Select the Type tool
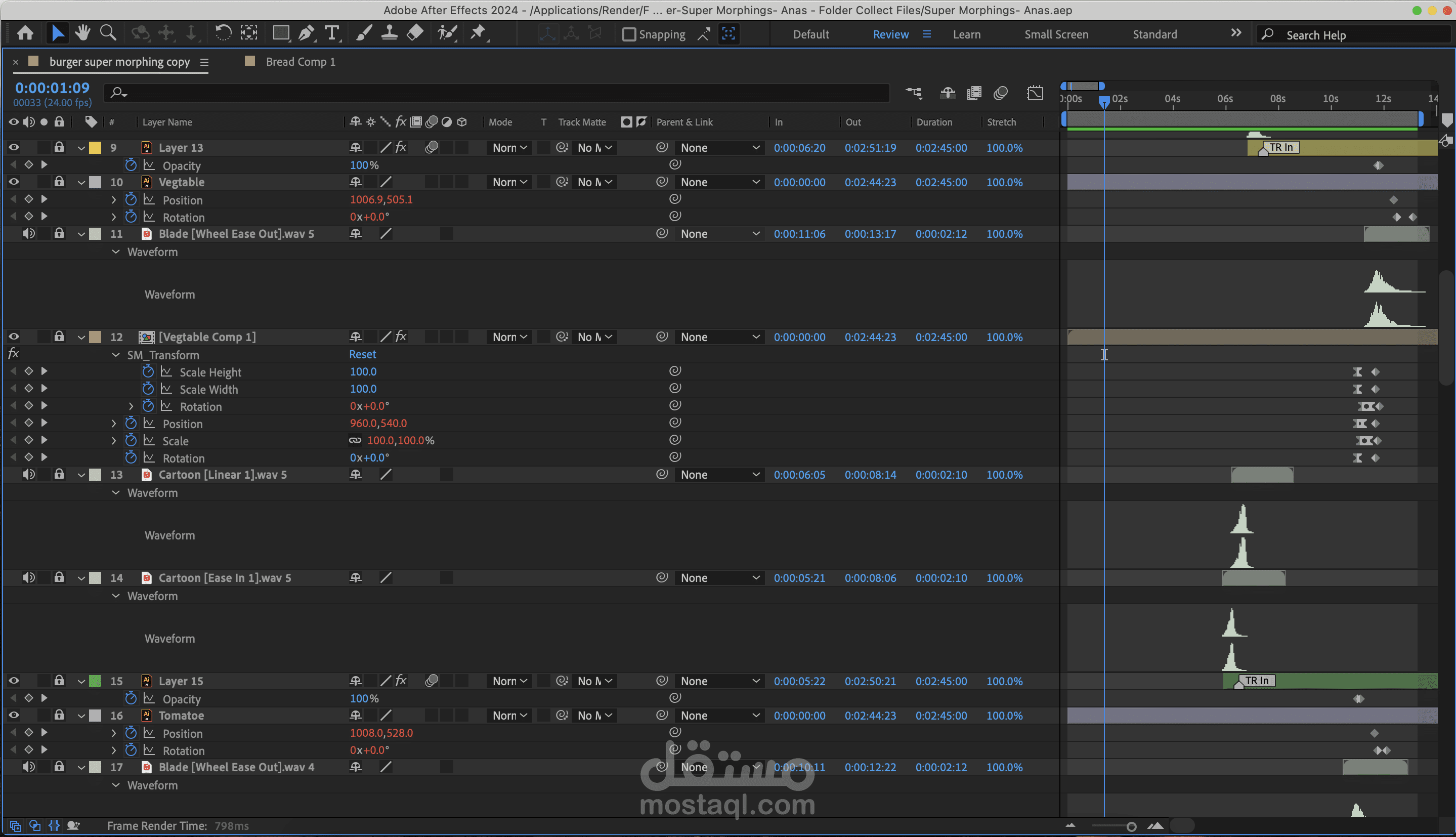Screen dimensions: 1456x837 (x=331, y=33)
